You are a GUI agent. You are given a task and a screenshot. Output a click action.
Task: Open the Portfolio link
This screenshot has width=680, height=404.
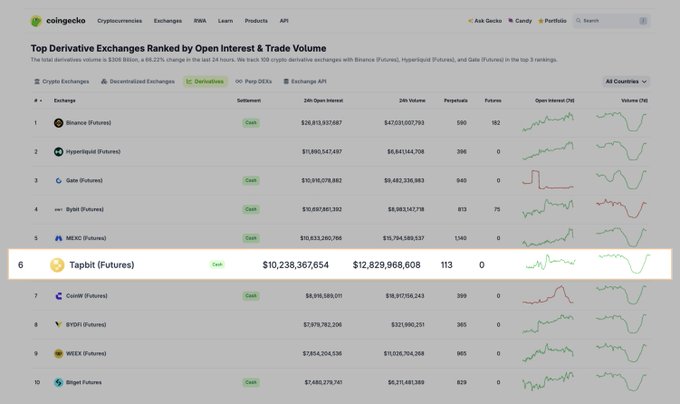(x=552, y=21)
